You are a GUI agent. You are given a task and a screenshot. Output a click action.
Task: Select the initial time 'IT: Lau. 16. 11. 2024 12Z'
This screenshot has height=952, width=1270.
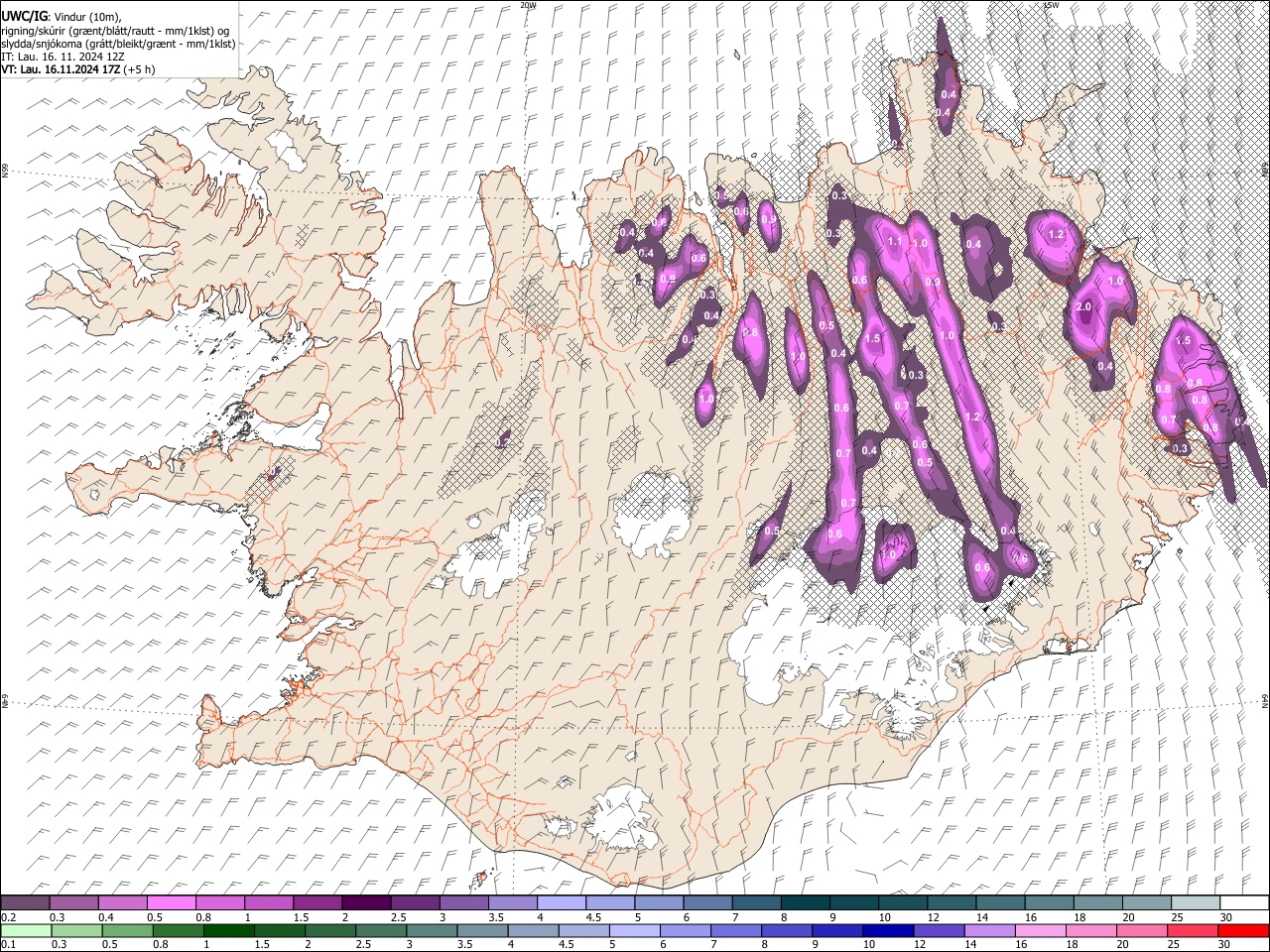pyautogui.click(x=63, y=57)
